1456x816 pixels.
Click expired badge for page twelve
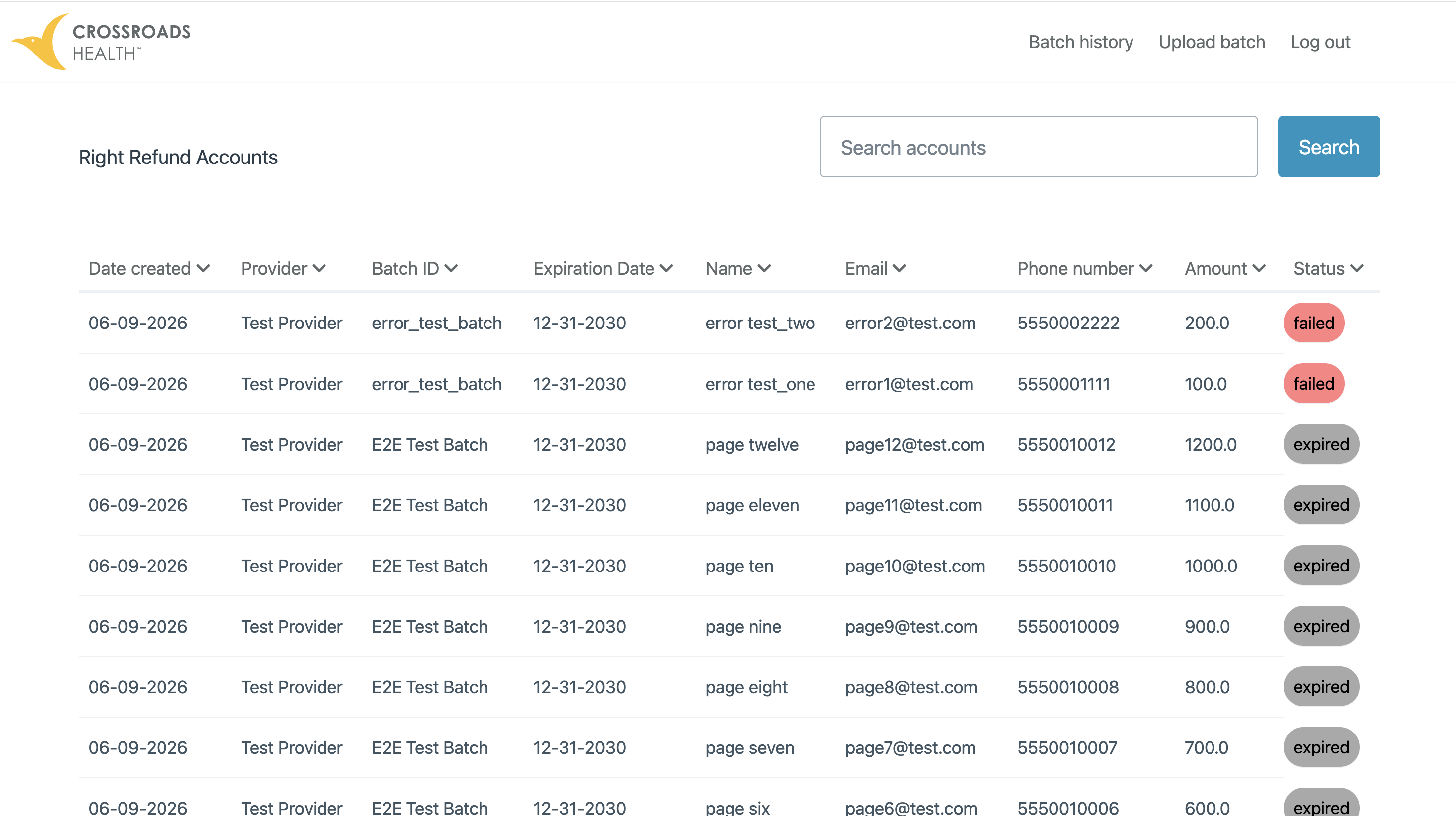click(1321, 444)
